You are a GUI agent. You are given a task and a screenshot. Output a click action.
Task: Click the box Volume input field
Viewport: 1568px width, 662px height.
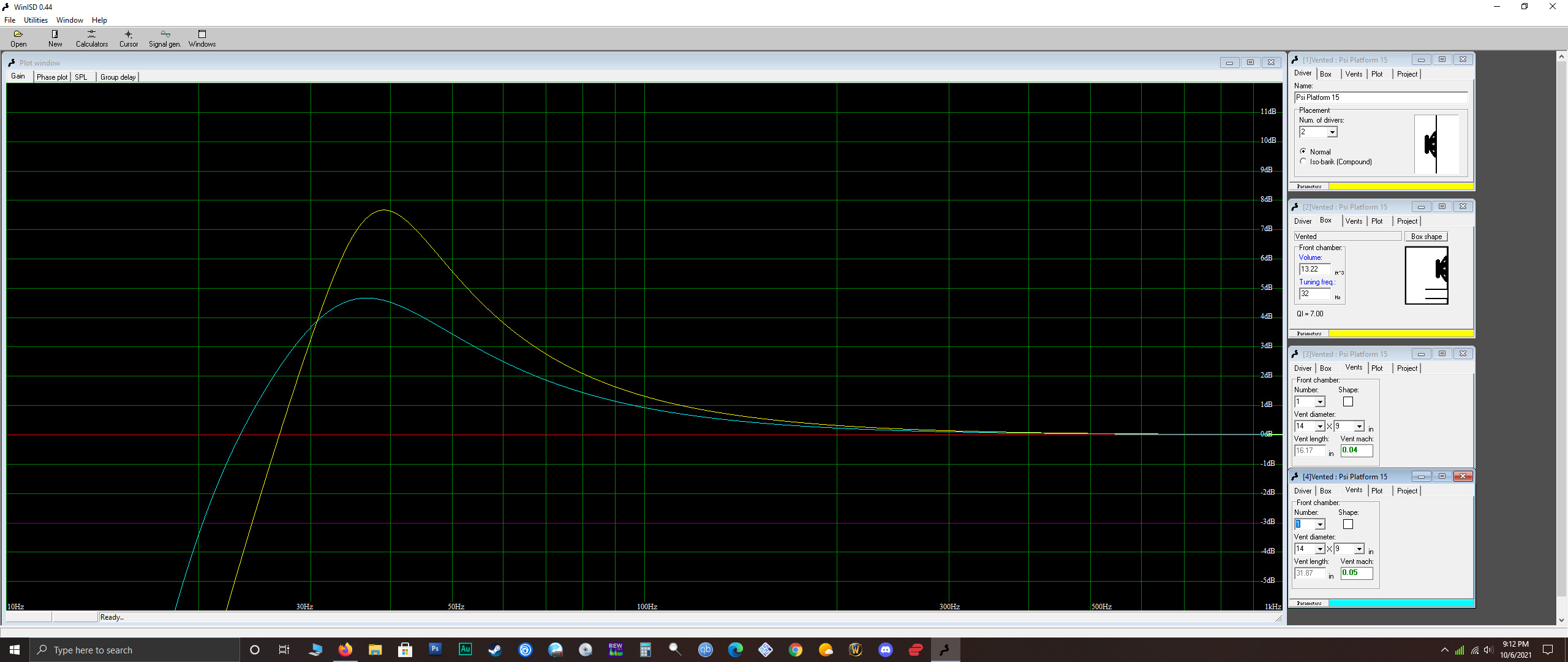1314,269
